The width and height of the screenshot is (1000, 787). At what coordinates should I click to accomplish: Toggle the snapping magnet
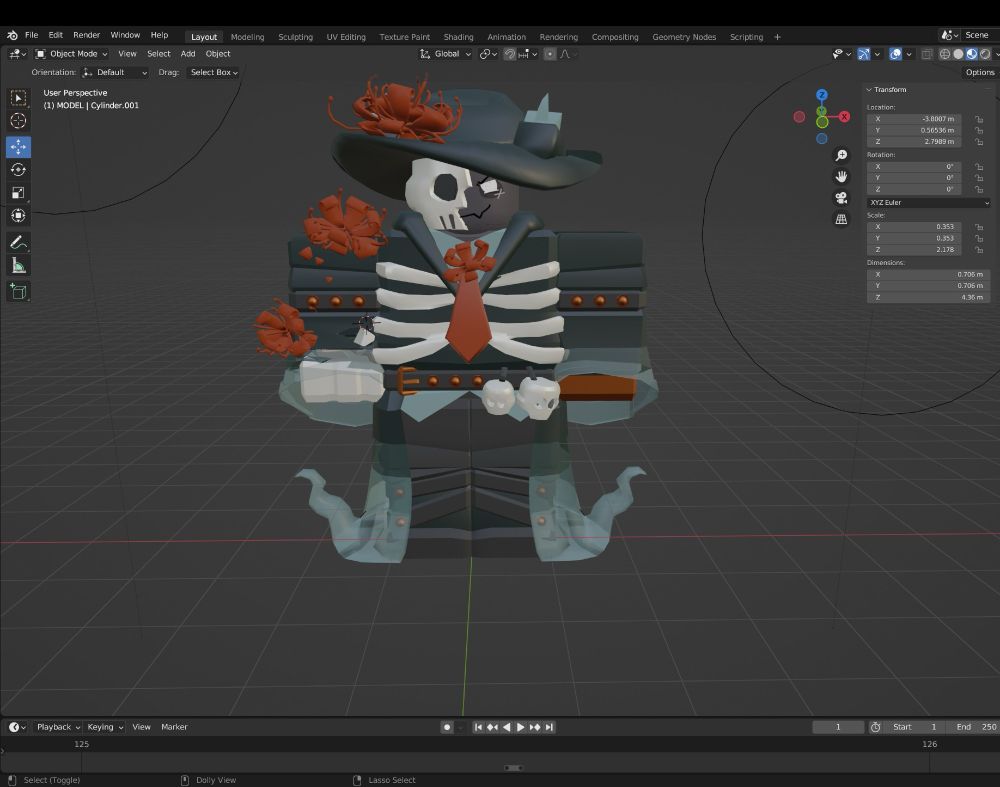point(510,54)
